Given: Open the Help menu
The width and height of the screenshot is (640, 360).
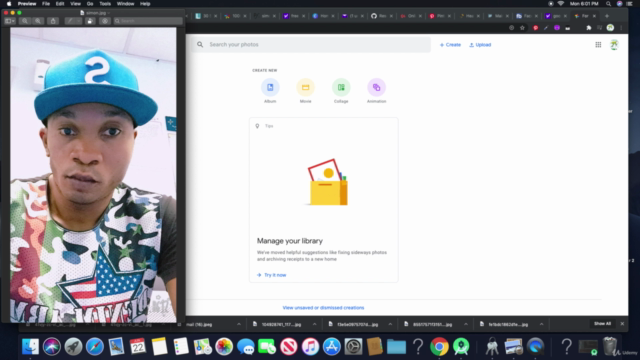Looking at the screenshot, I should click(145, 4).
